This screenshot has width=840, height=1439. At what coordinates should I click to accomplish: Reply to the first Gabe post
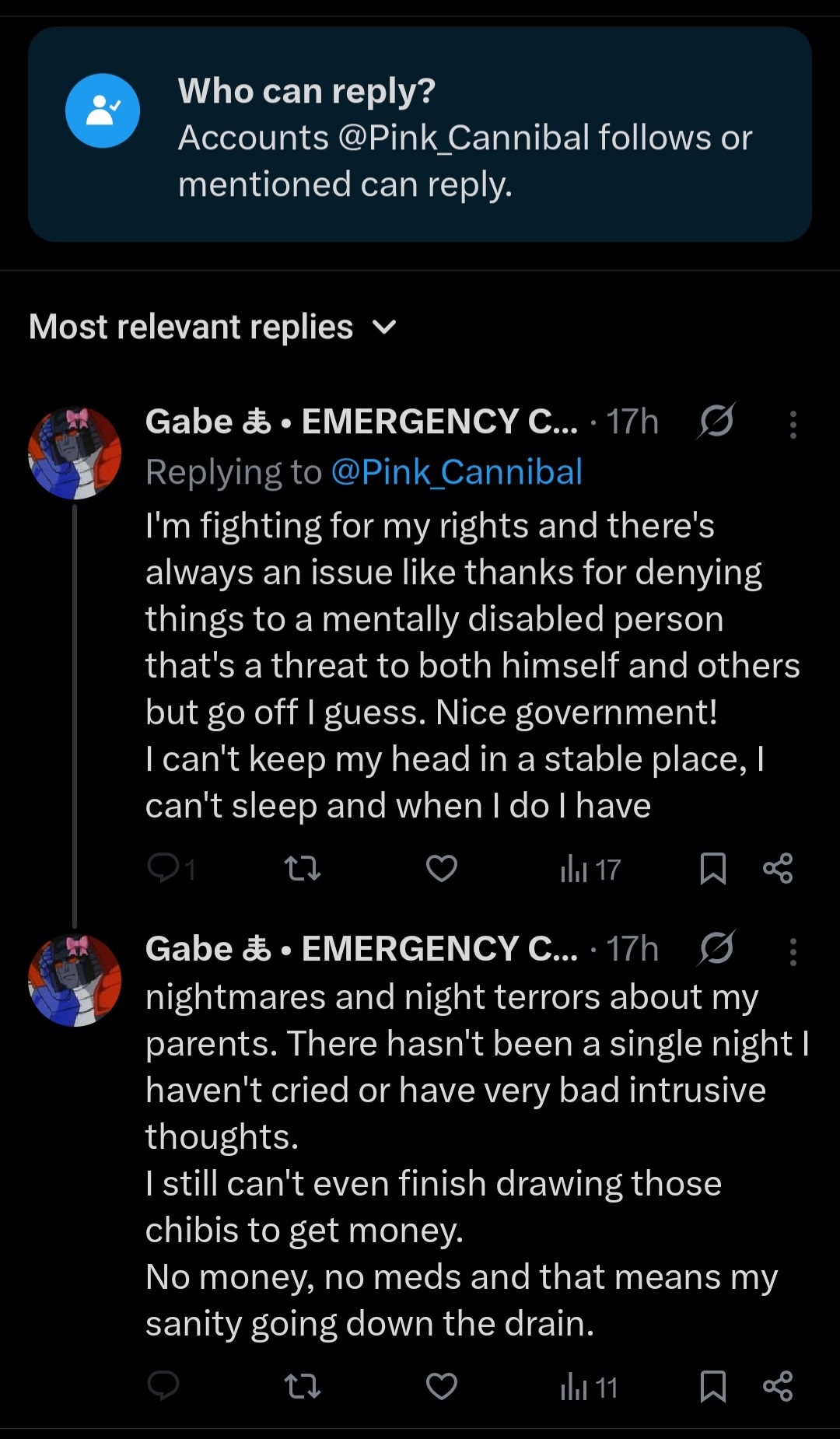(x=164, y=867)
